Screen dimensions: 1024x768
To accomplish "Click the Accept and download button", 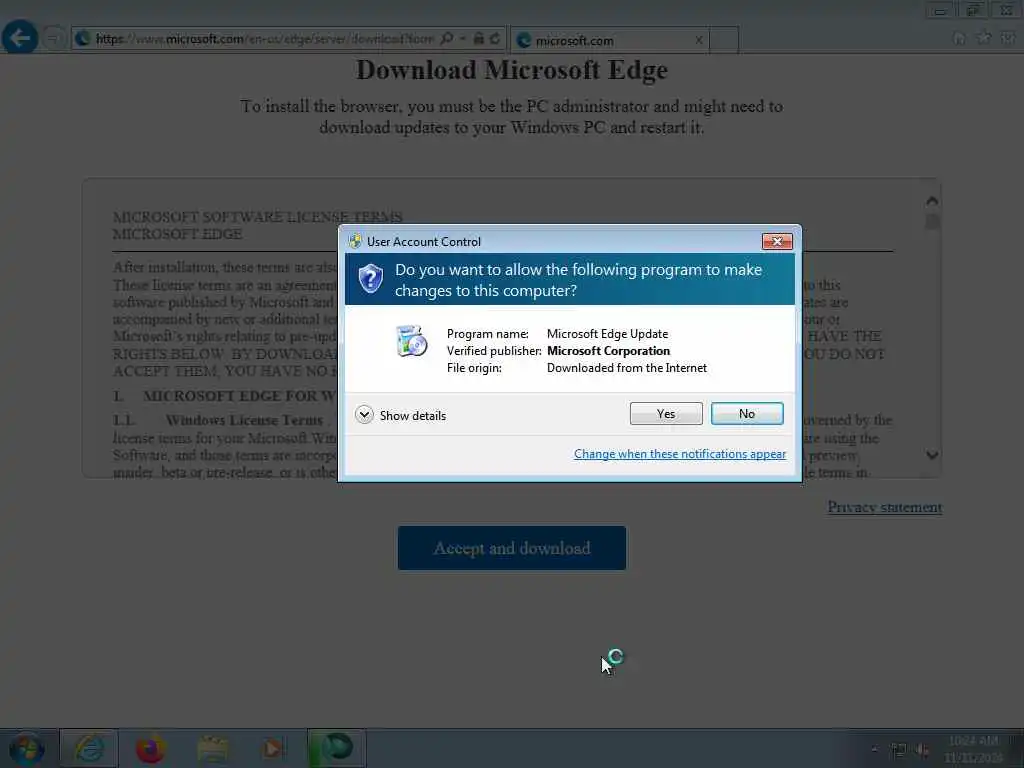I will tap(511, 548).
